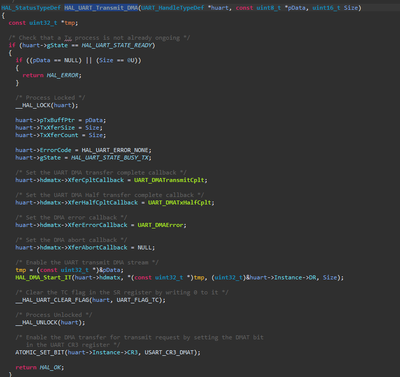The width and height of the screenshot is (400, 377).
Task: Click the UART_FLAG_TC argument
Action: click(137, 300)
